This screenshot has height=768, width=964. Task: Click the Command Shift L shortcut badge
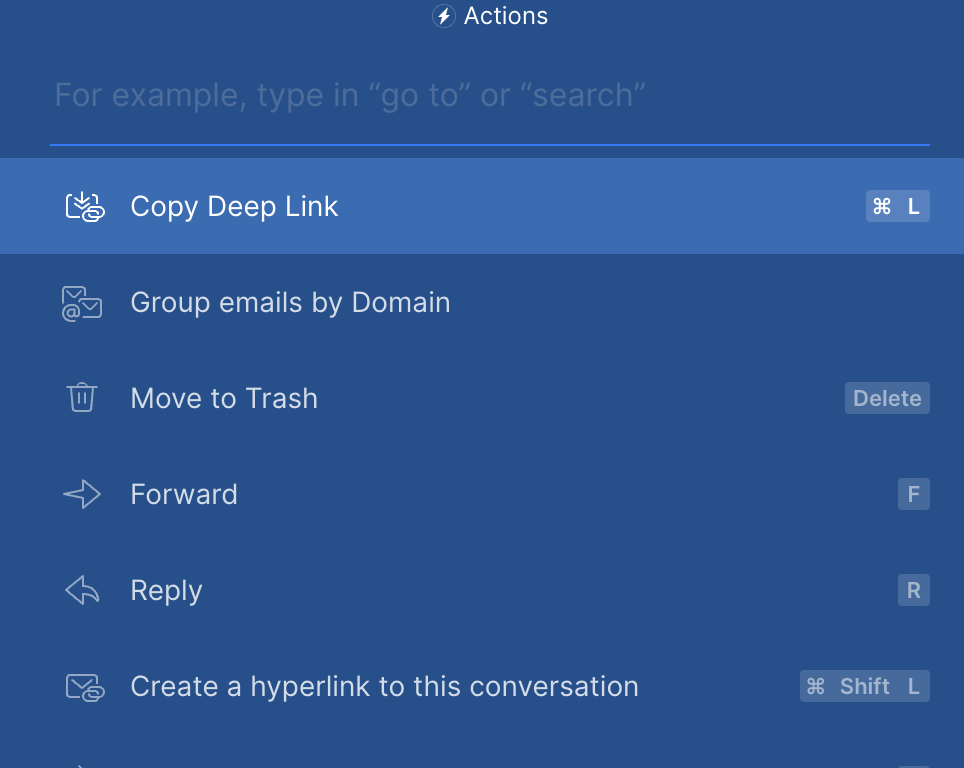click(x=864, y=686)
